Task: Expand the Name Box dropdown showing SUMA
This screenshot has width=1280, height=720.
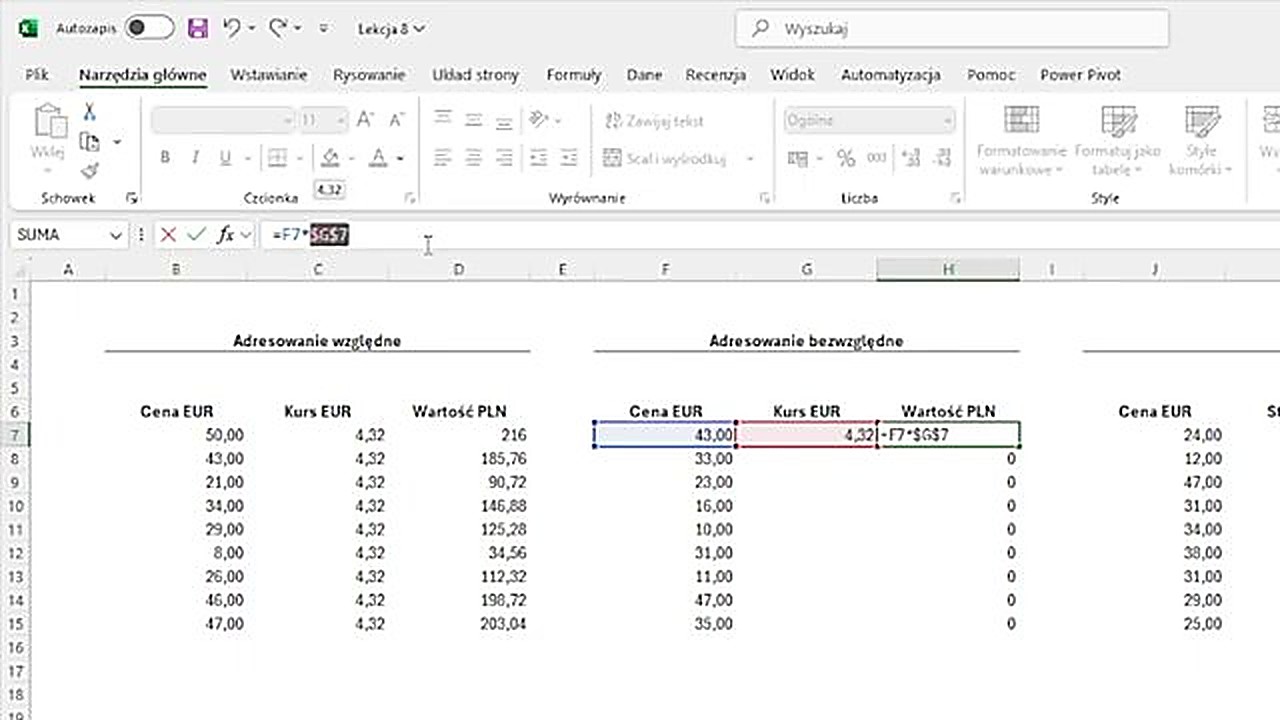Action: 116,235
